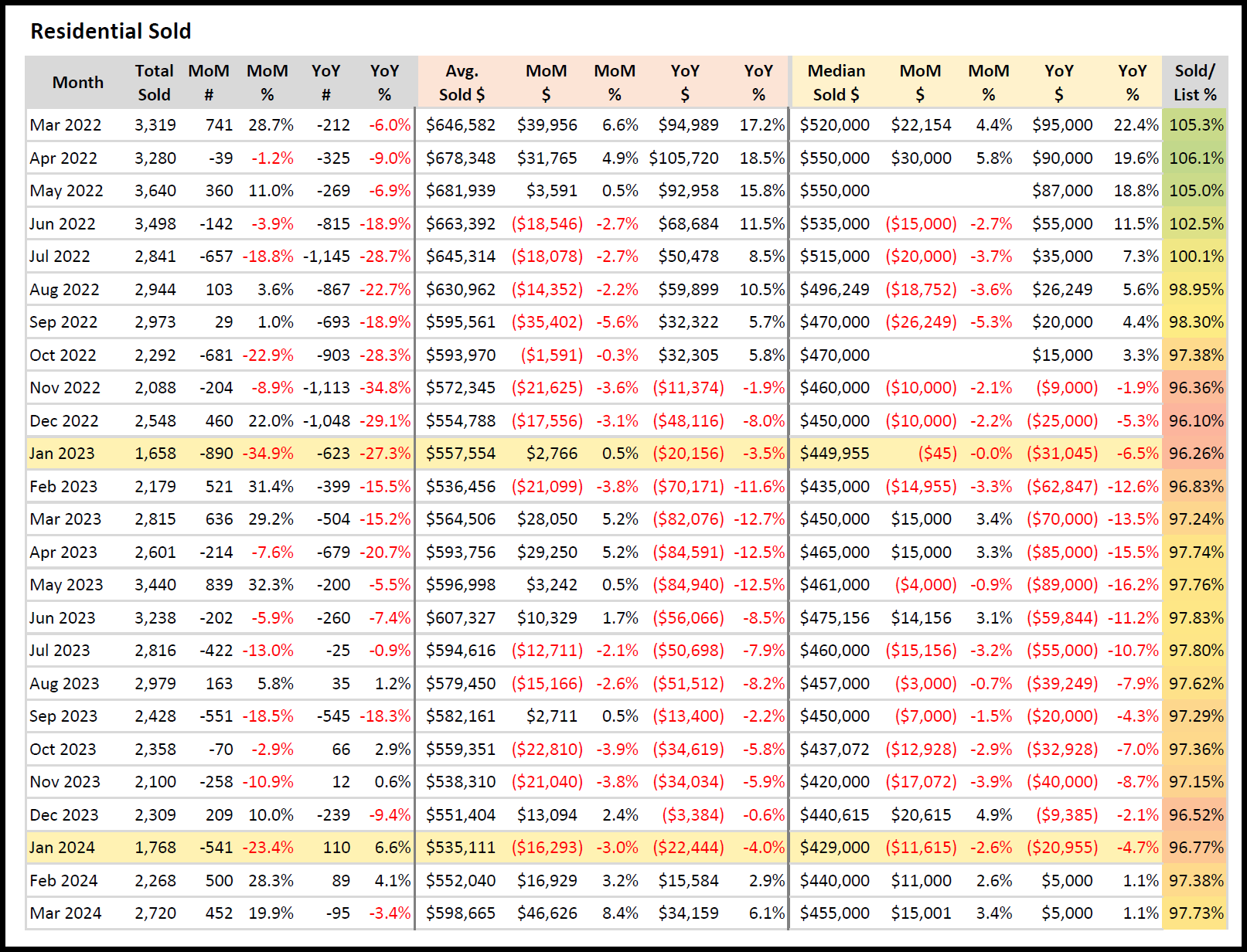This screenshot has width=1247, height=952.
Task: Select the Avg. Sold $ header
Action: tap(462, 83)
